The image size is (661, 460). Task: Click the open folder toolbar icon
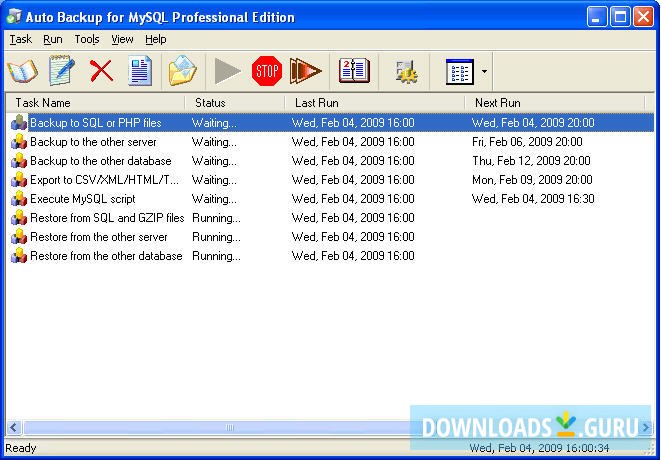tap(183, 71)
